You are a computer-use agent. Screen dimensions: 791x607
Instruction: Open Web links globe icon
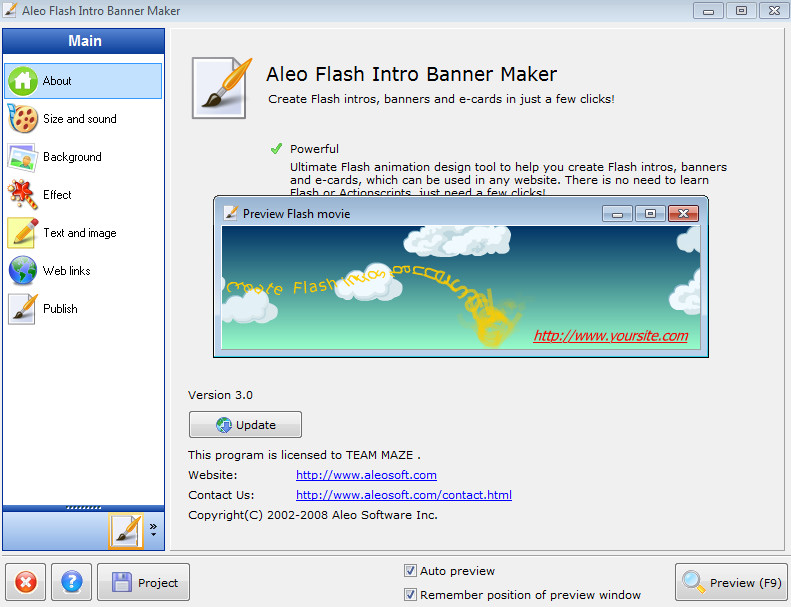pyautogui.click(x=23, y=270)
